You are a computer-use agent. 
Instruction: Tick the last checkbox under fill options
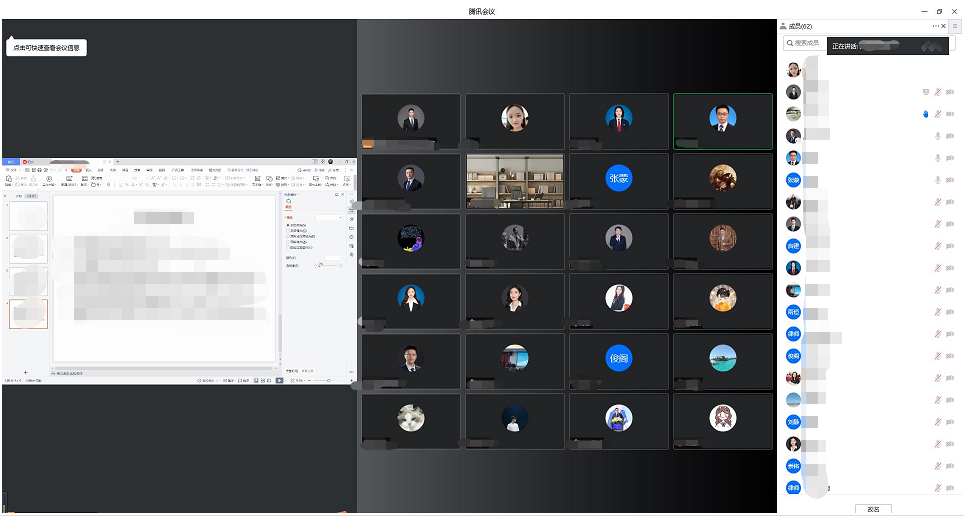[x=288, y=246]
